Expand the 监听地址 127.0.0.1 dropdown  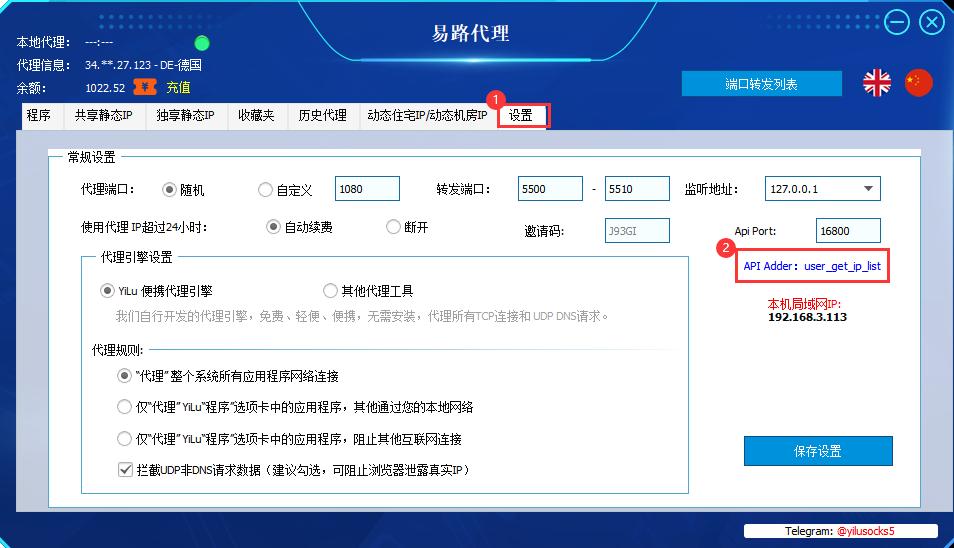point(823,189)
